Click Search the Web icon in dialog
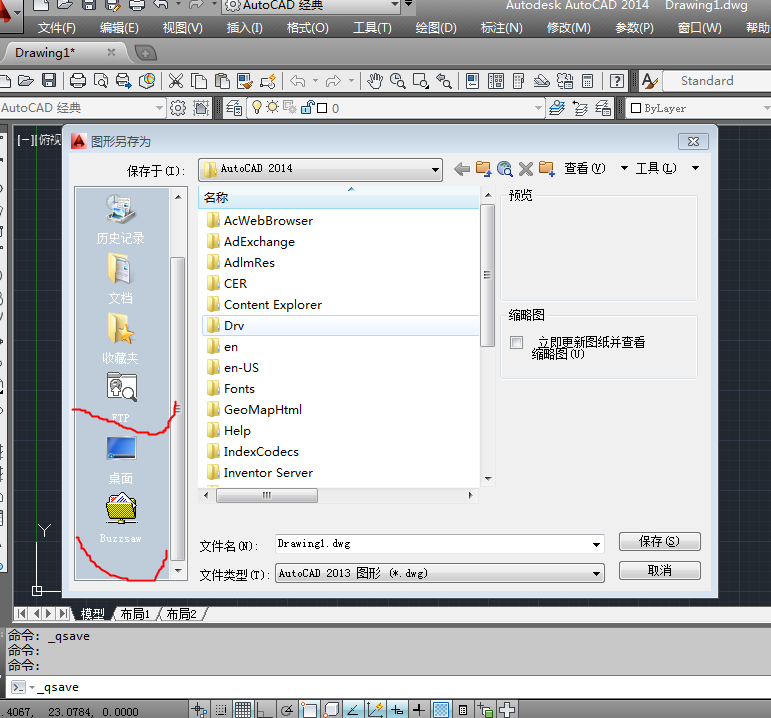Viewport: 771px width, 718px height. [x=504, y=169]
